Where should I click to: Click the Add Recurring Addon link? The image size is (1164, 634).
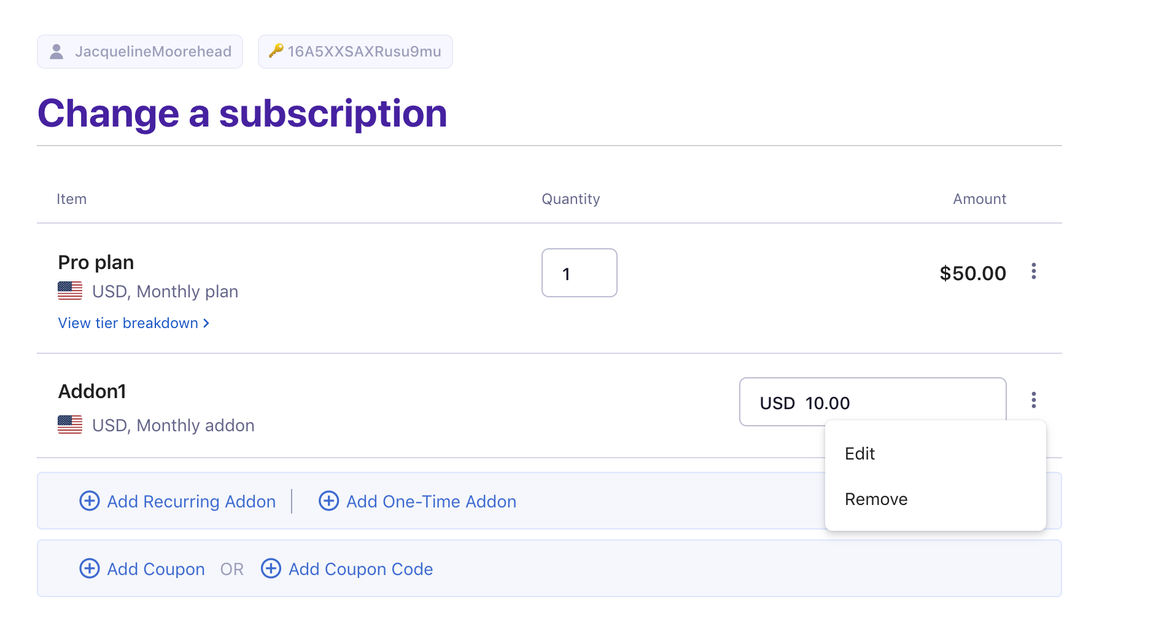(191, 502)
